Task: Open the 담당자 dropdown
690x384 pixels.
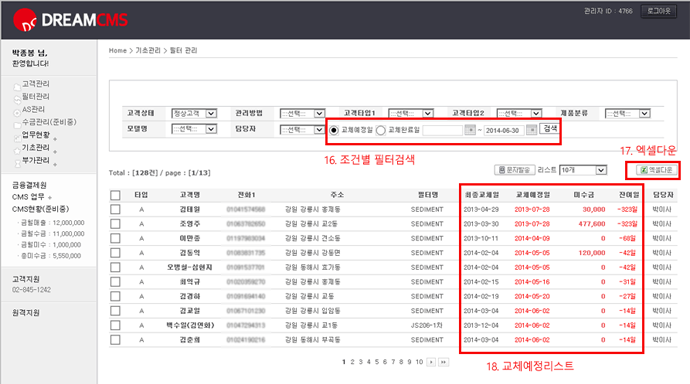Action: (x=302, y=130)
